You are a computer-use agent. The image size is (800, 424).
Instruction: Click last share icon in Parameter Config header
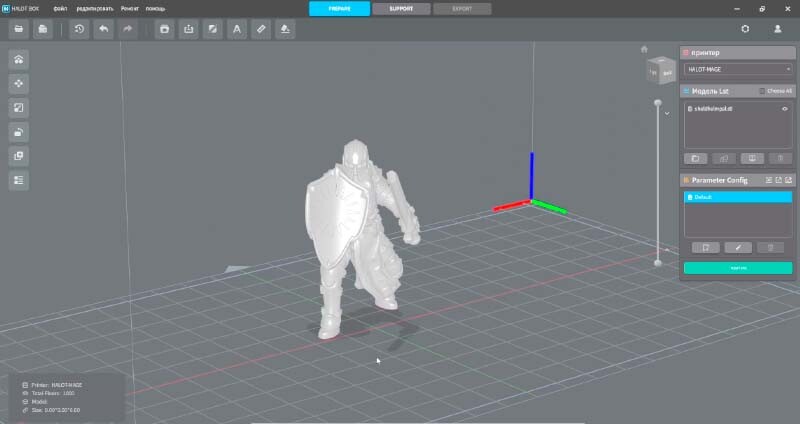[x=788, y=180]
